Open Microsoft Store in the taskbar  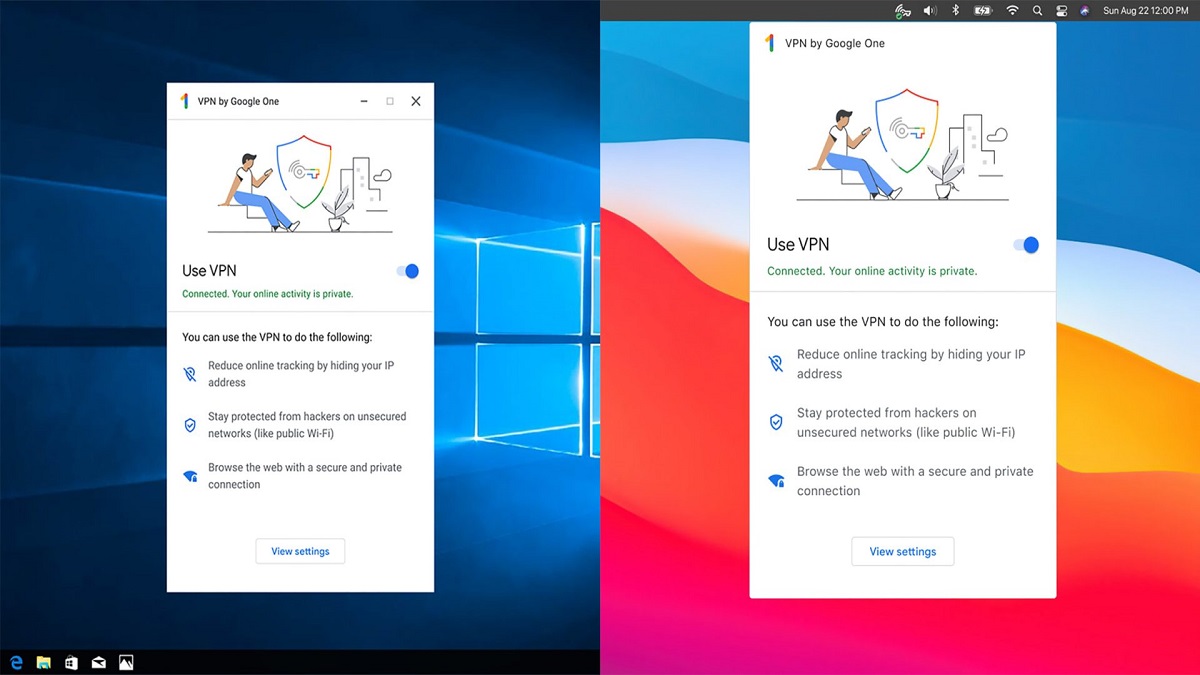click(71, 662)
